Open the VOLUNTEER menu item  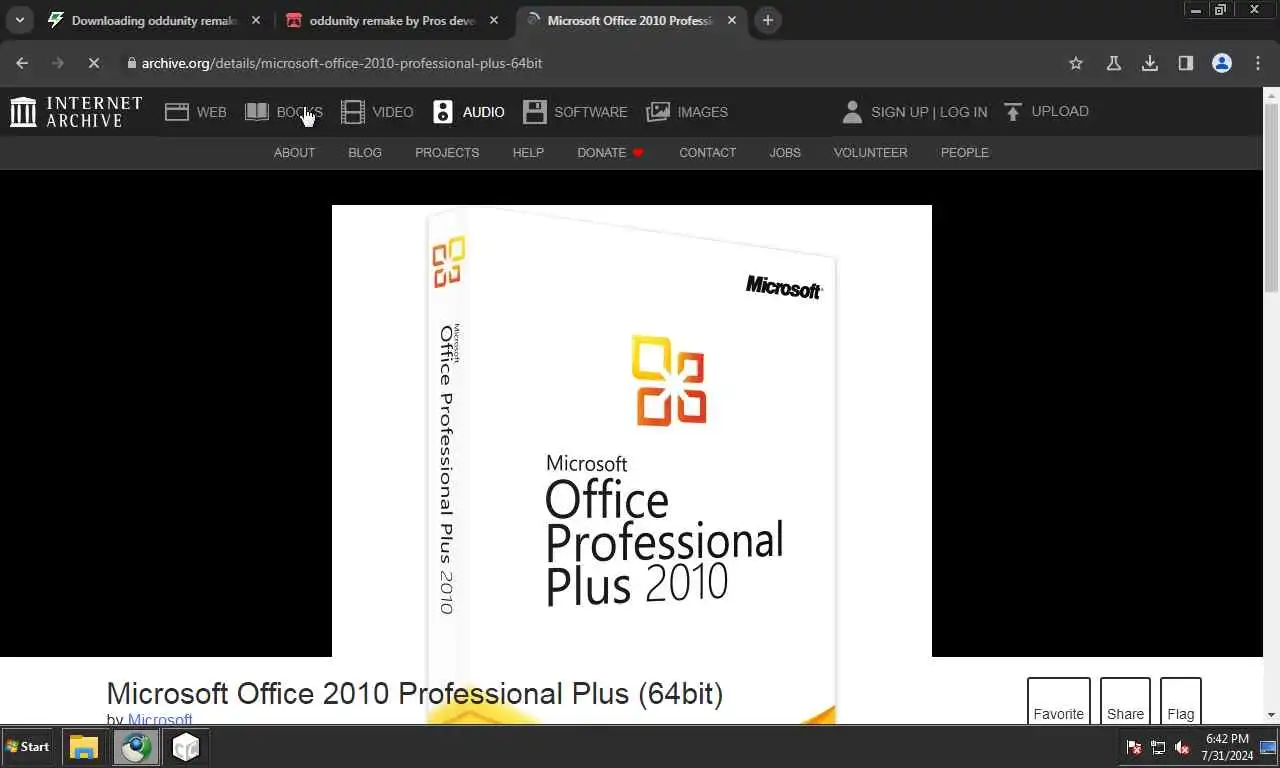870,153
